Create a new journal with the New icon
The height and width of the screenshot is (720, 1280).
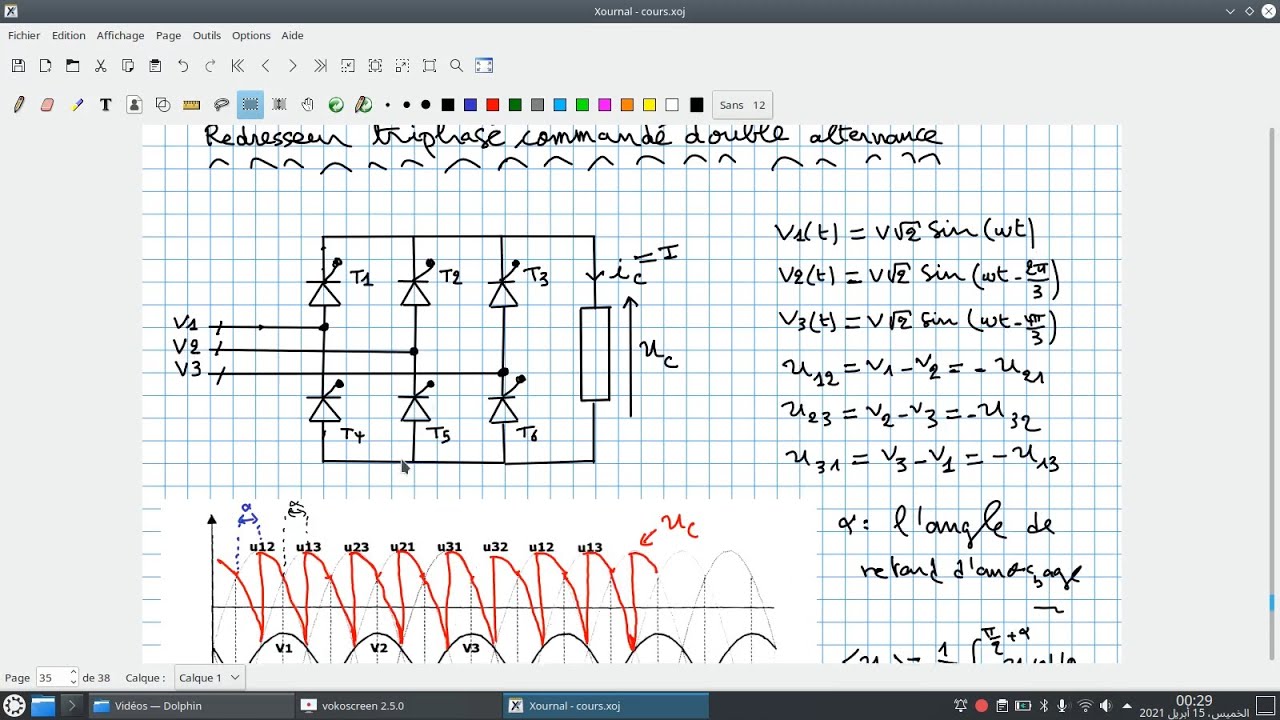pyautogui.click(x=46, y=66)
